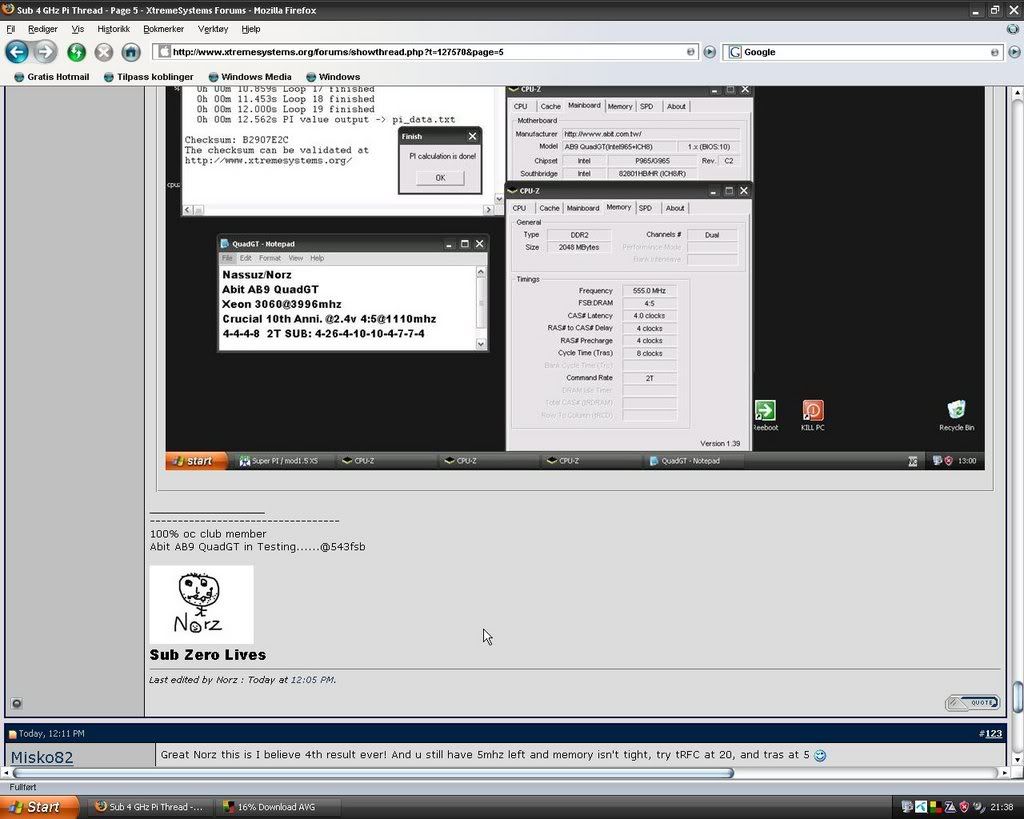Open the Bokmerker menu
Image resolution: width=1024 pixels, height=819 pixels.
click(163, 29)
